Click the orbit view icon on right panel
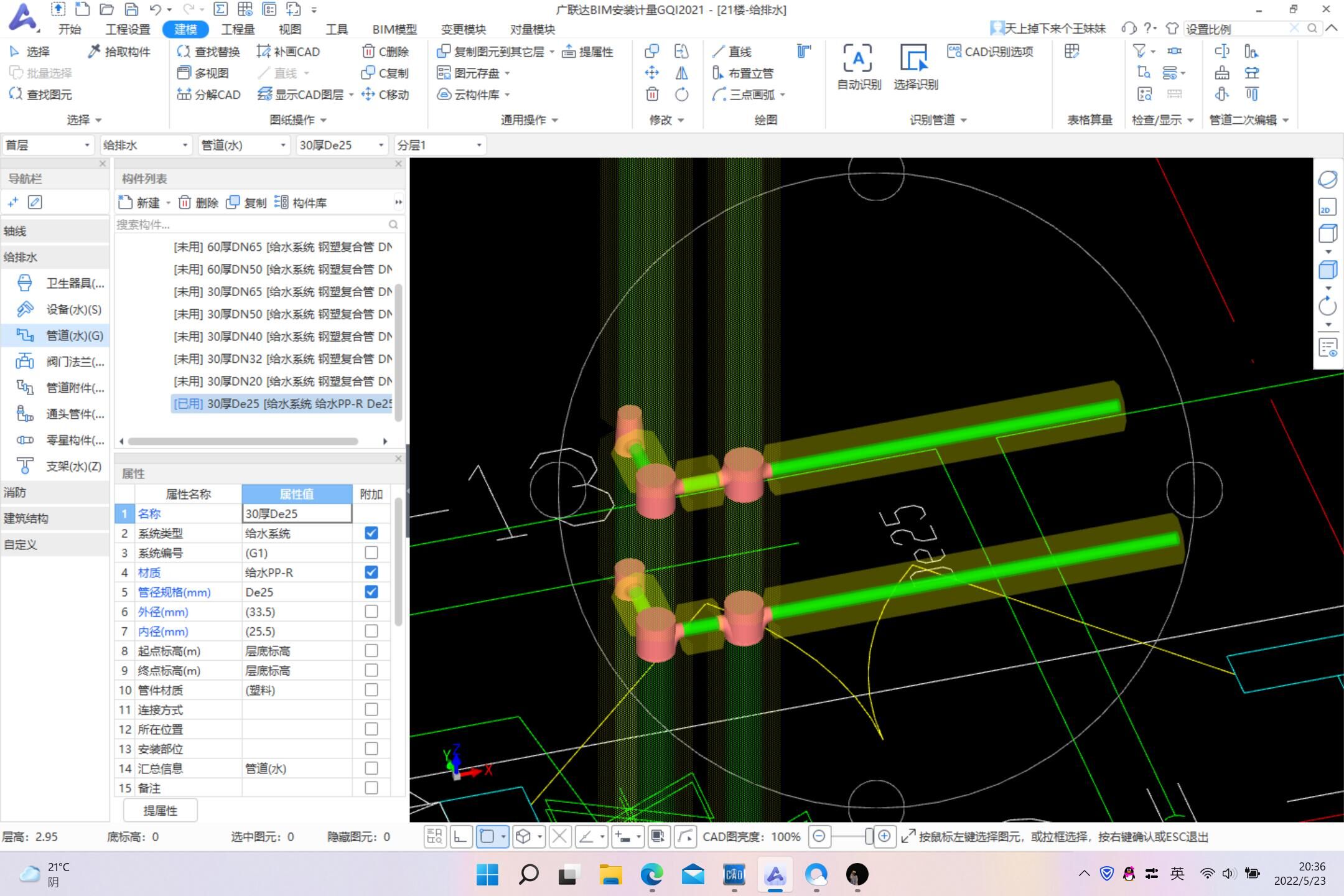The height and width of the screenshot is (896, 1344). tap(1327, 180)
